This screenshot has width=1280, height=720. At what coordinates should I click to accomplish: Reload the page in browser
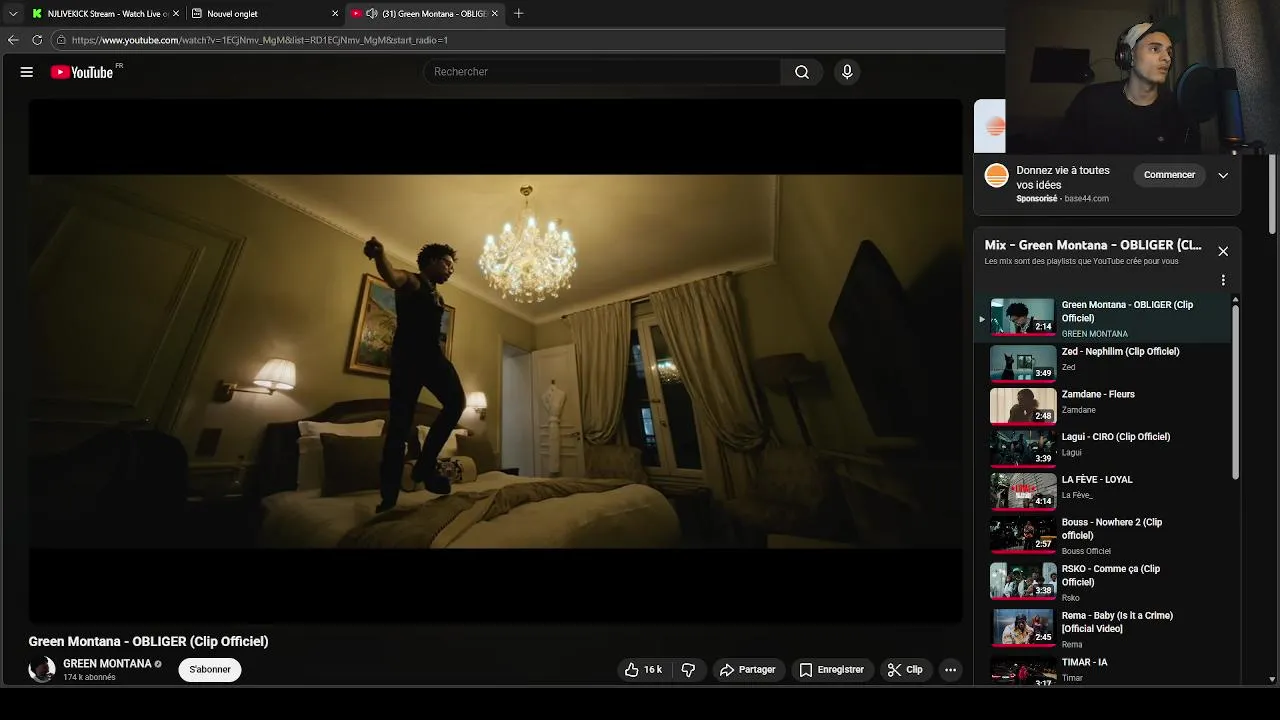tap(37, 40)
